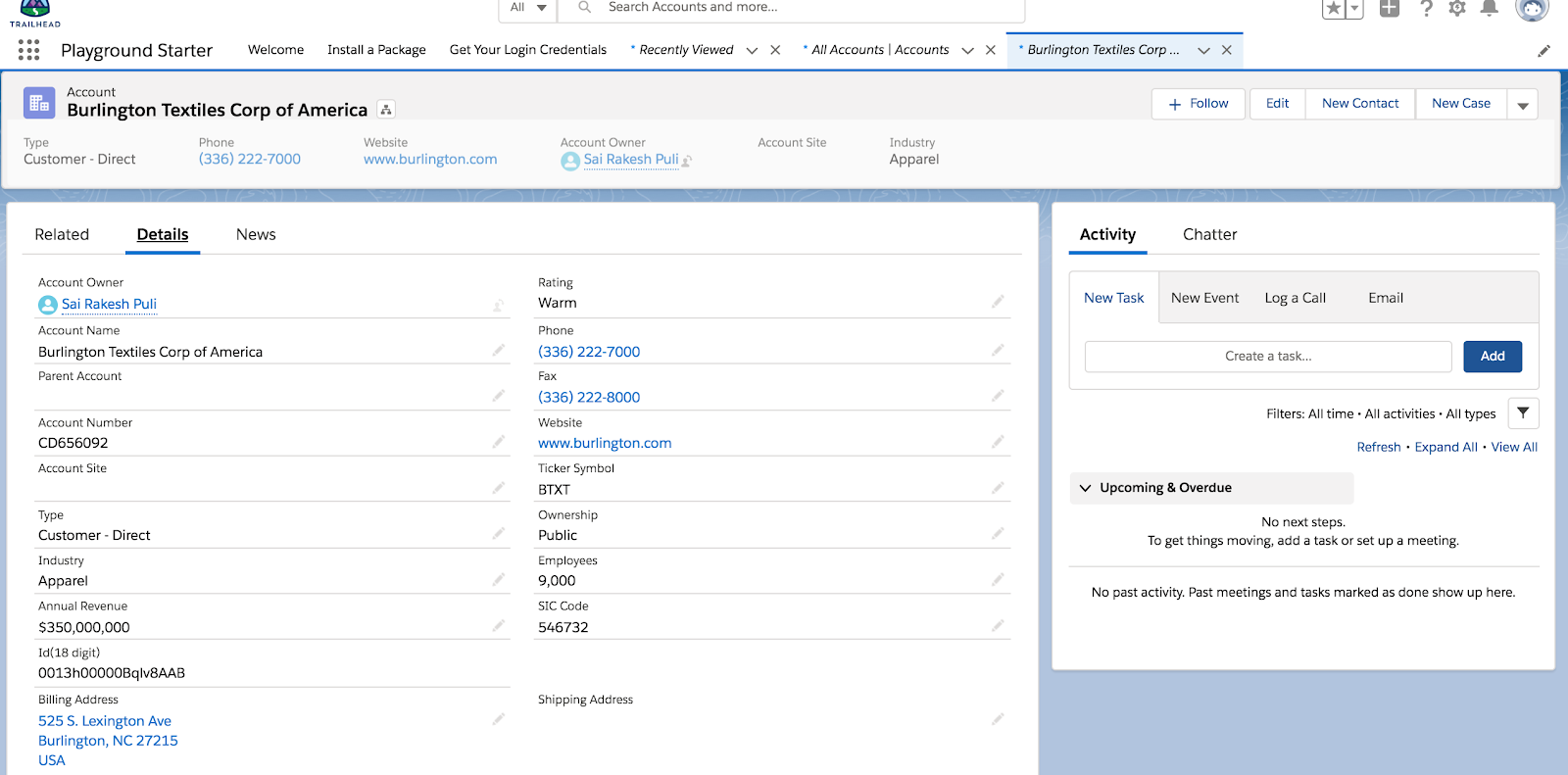This screenshot has height=775, width=1568.
Task: Edit the Account Name field pencil
Action: tap(499, 351)
